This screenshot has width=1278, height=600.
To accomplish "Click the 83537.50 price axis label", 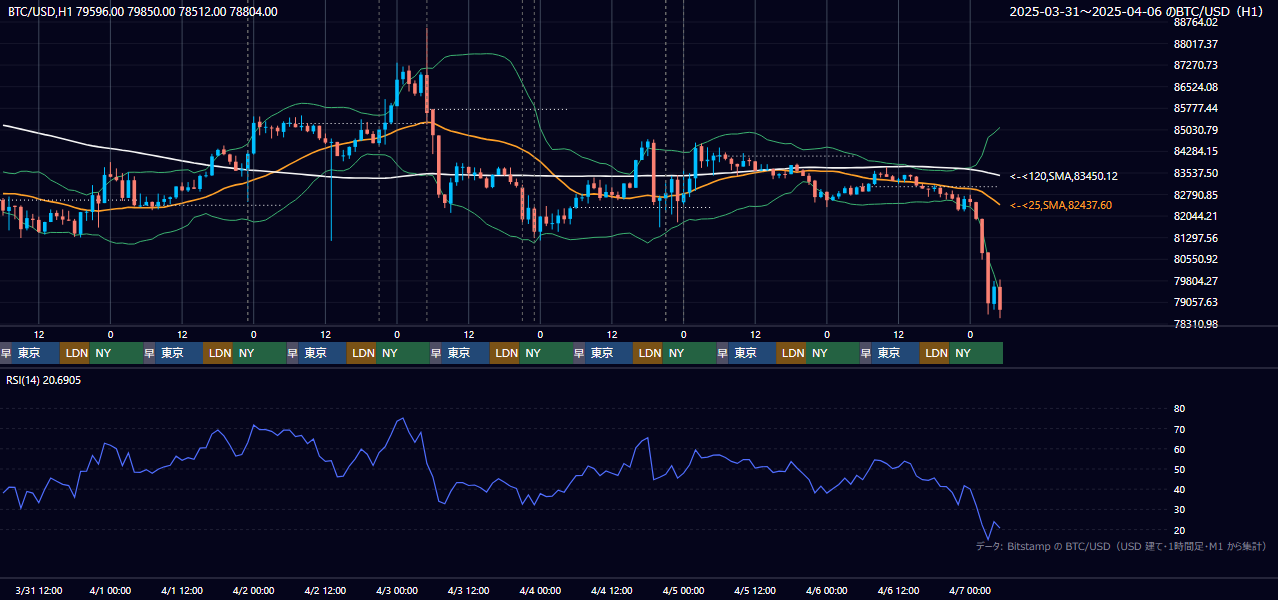I will click(1195, 173).
